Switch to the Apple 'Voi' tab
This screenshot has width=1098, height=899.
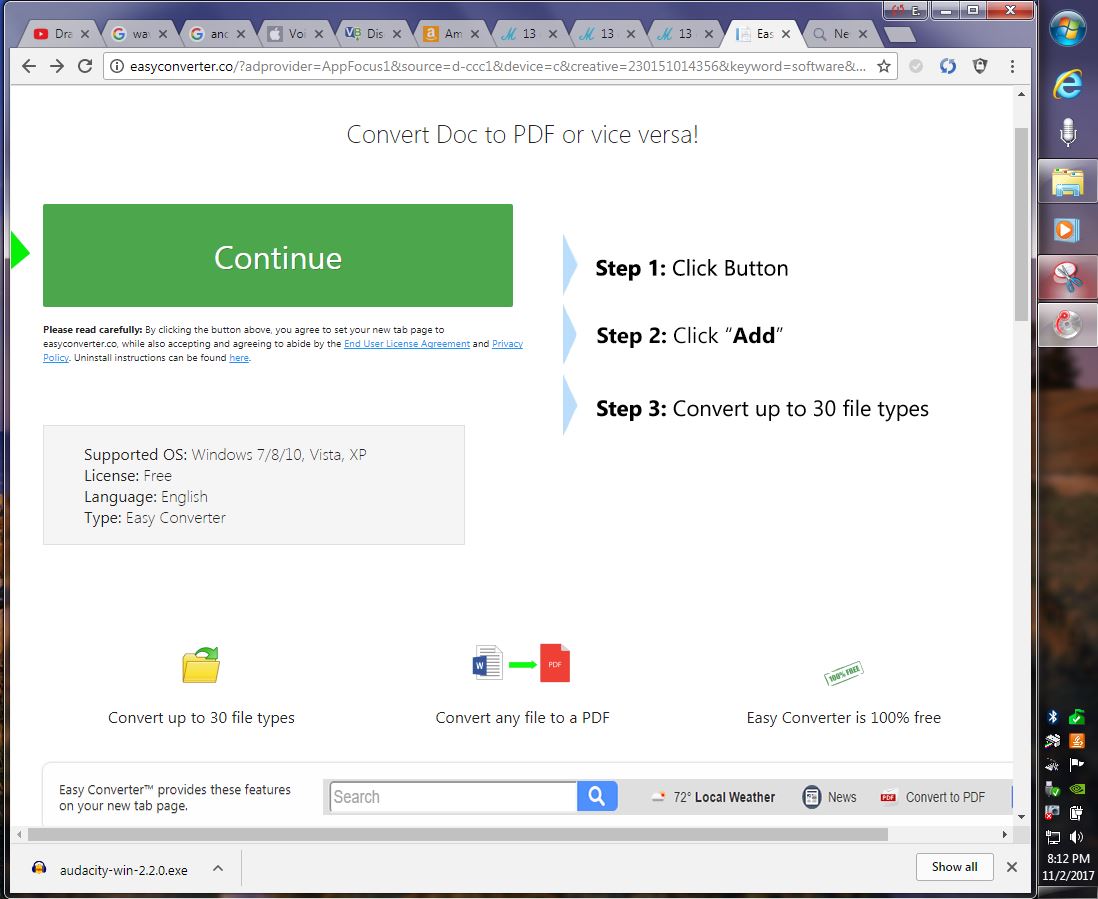[295, 34]
